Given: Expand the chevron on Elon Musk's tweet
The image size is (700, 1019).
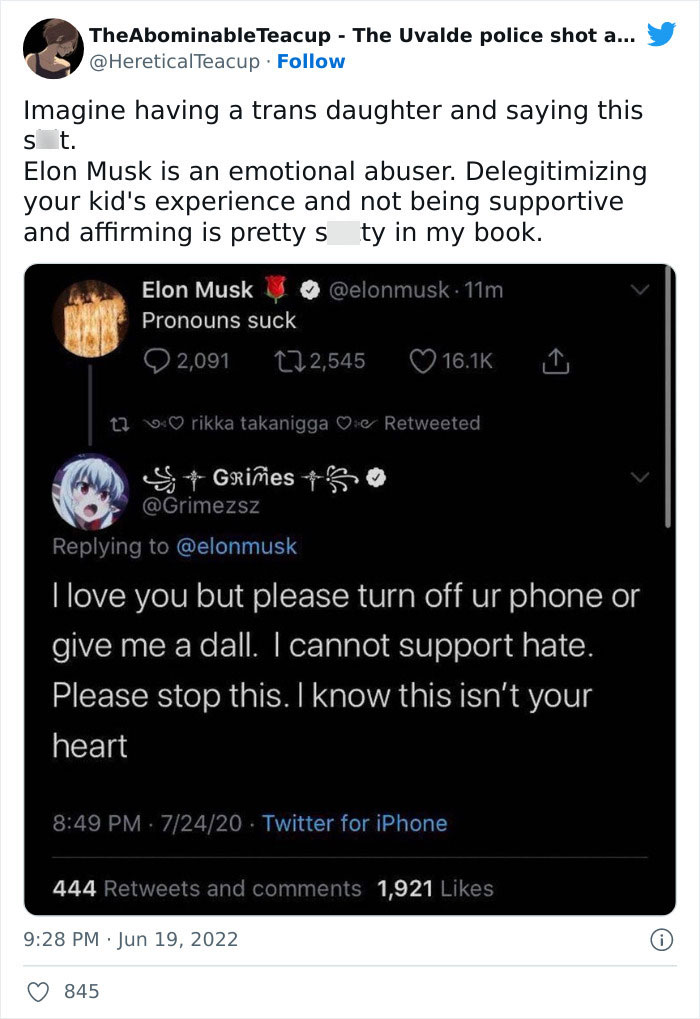Looking at the screenshot, I should 640,291.
